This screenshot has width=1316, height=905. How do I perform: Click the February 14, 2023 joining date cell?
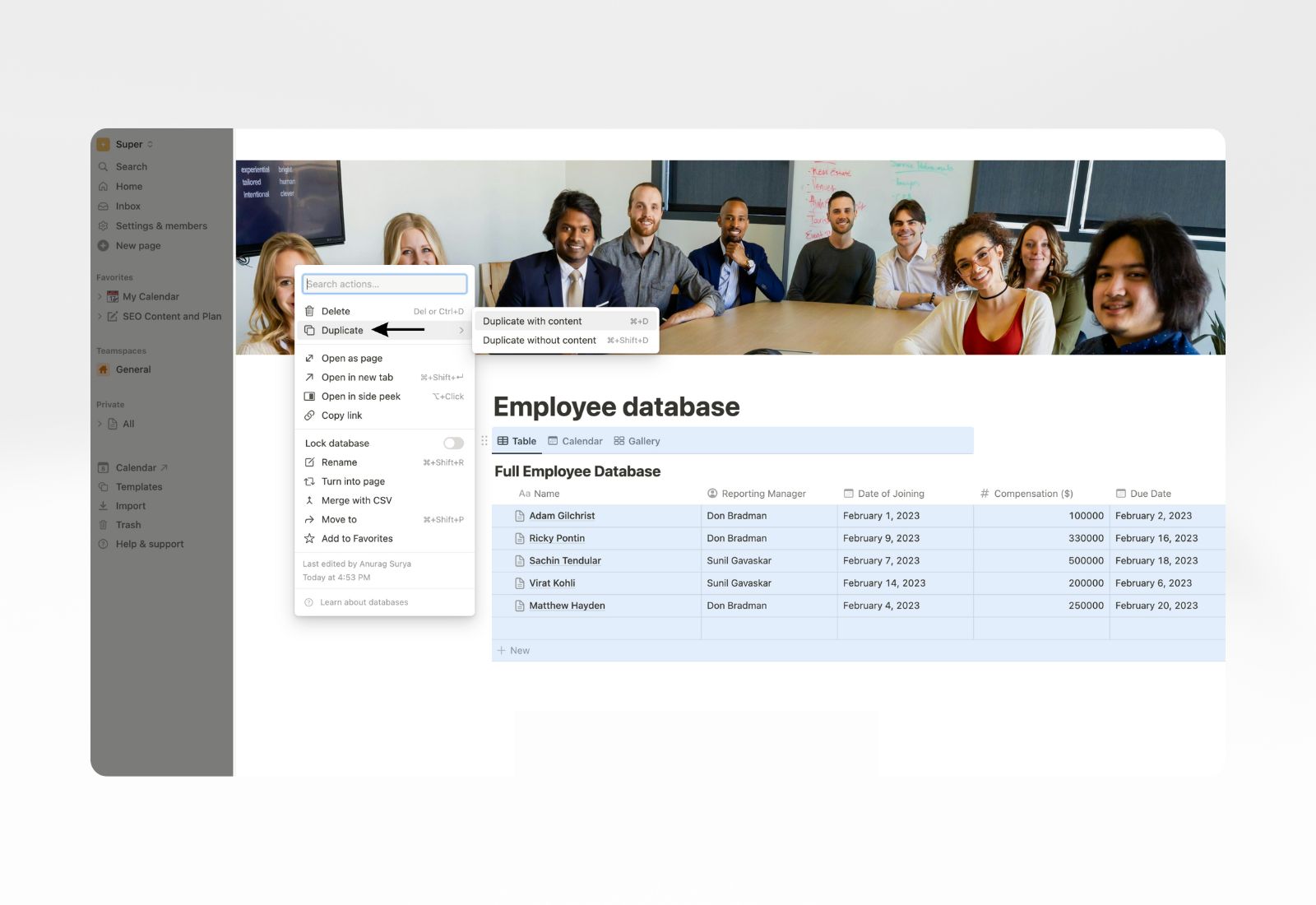click(905, 583)
